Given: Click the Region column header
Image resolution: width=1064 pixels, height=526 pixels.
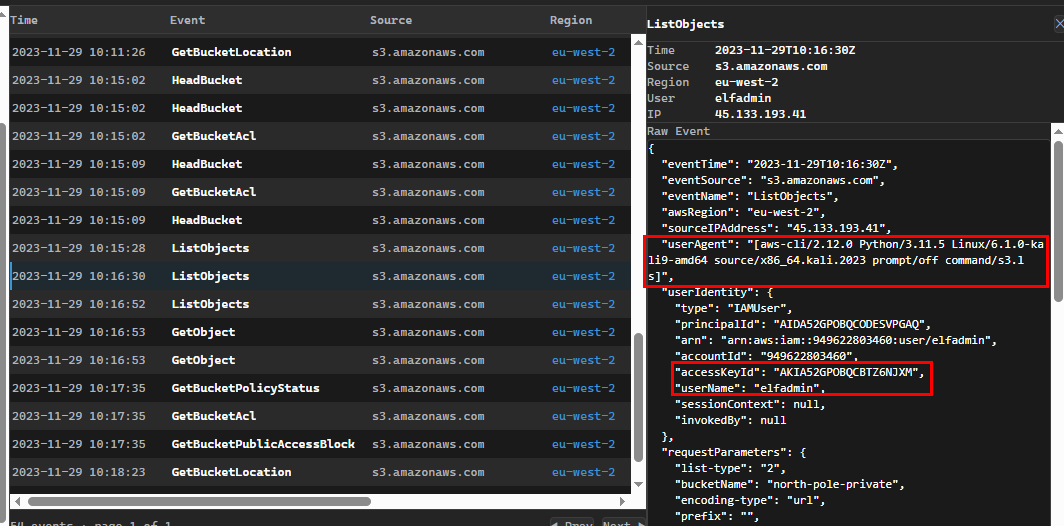Looking at the screenshot, I should pos(571,20).
